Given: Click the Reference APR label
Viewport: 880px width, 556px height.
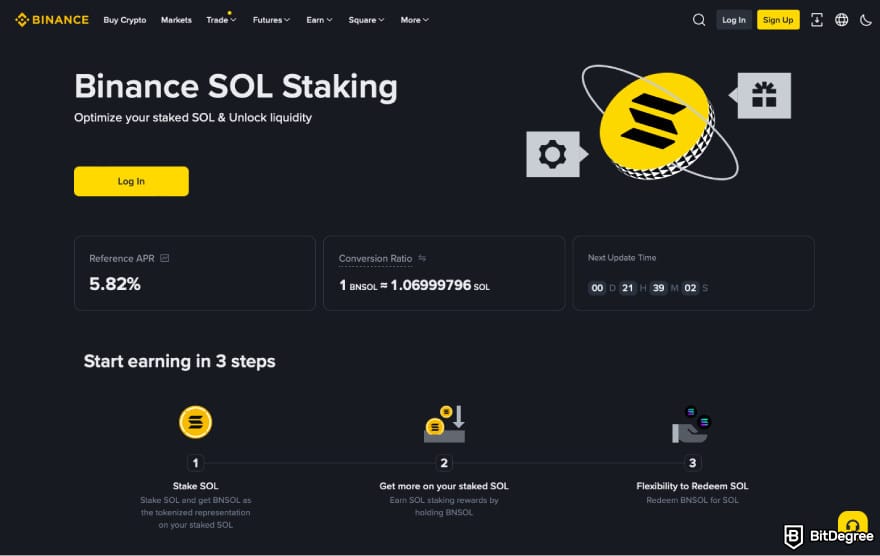Looking at the screenshot, I should click(122, 259).
